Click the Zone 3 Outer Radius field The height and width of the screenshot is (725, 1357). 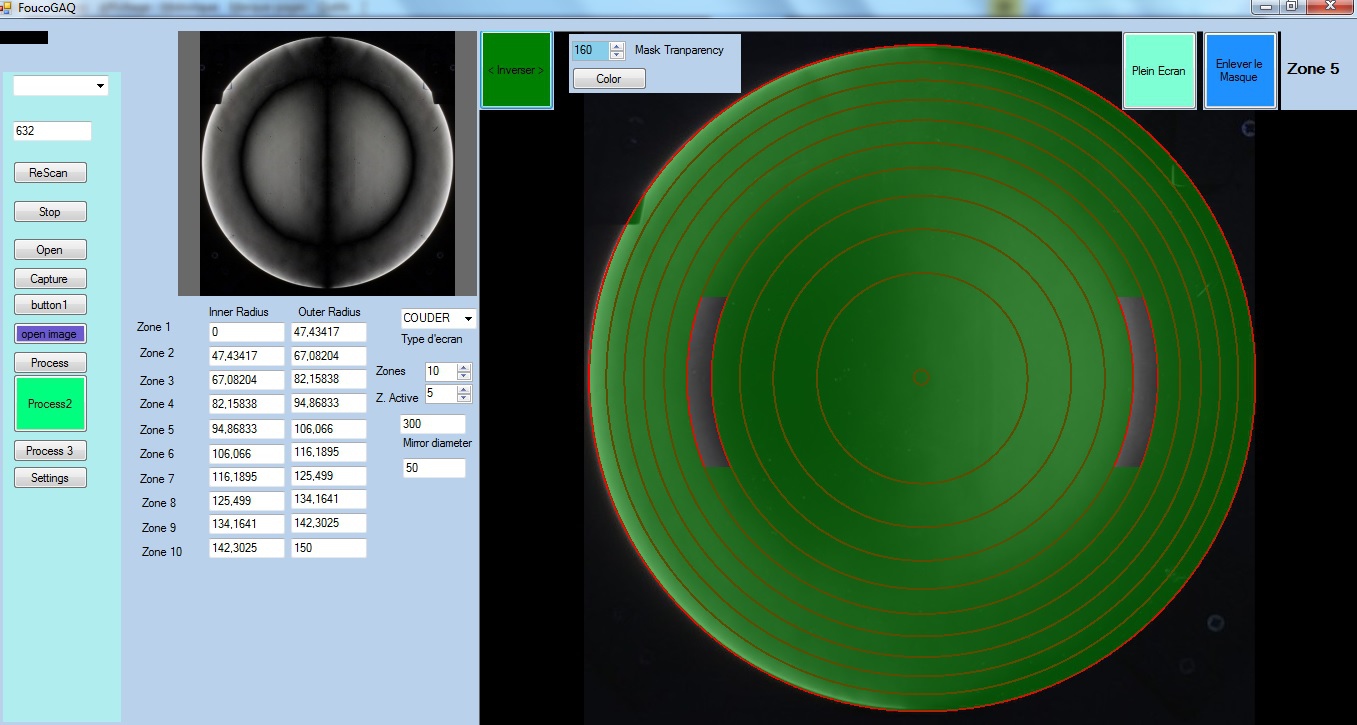pos(329,380)
